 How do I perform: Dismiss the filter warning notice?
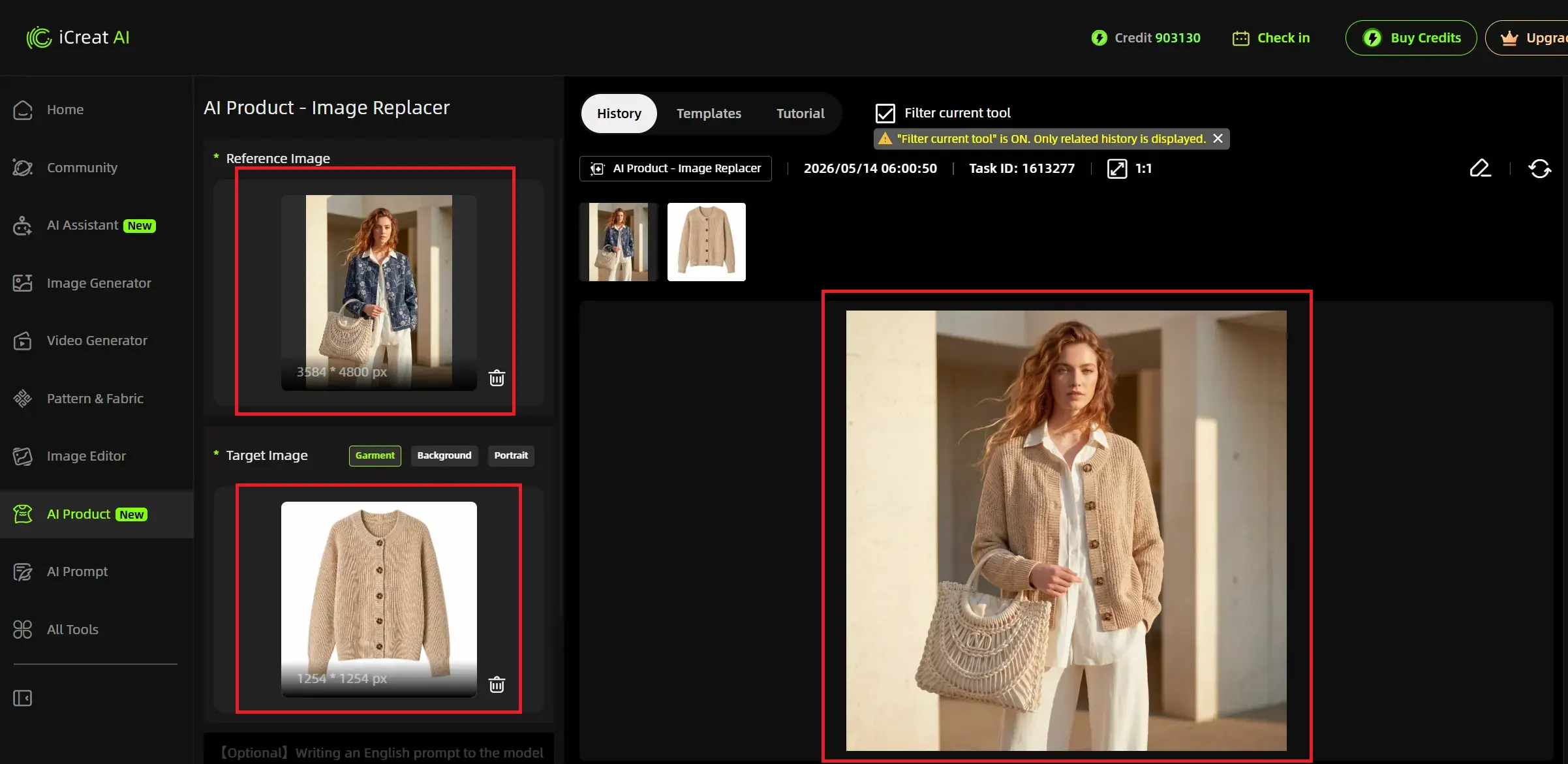point(1218,138)
